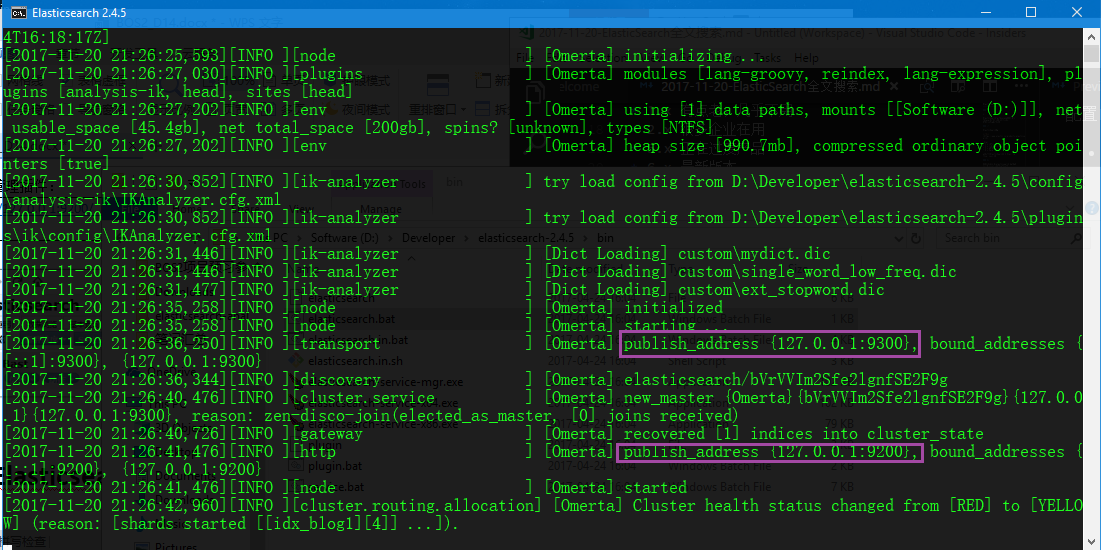Image resolution: width=1101 pixels, height=550 pixels.
Task: Click the '4T16:18:17Z]' text on the first line
Action: [x=57, y=37]
